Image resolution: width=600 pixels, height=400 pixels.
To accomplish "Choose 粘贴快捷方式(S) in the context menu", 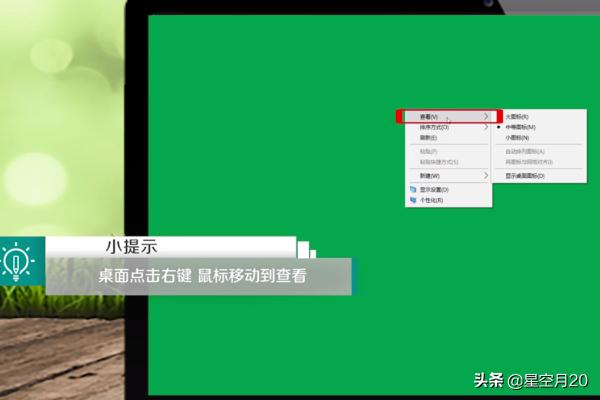I will (x=448, y=162).
